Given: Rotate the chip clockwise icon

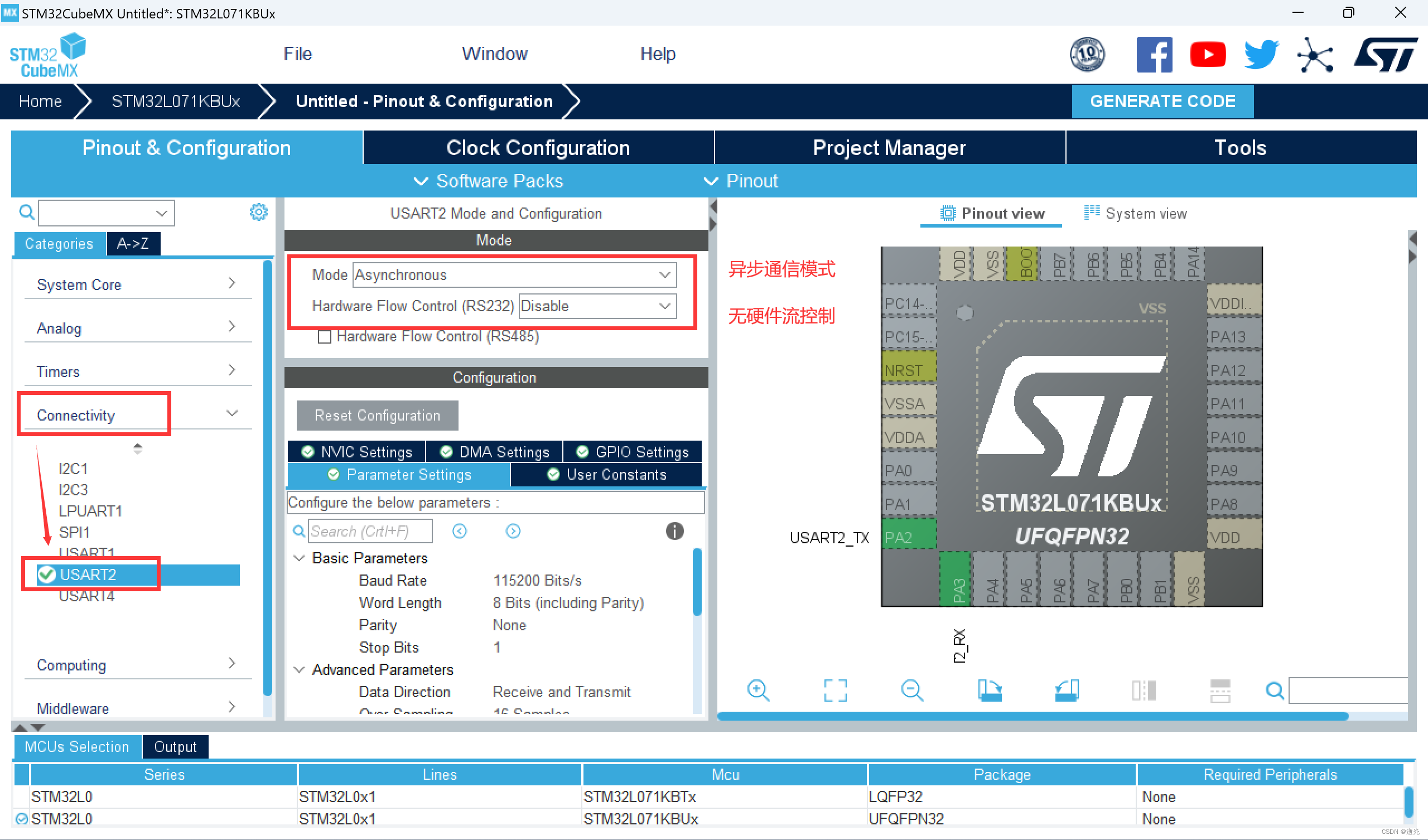Looking at the screenshot, I should pyautogui.click(x=990, y=691).
